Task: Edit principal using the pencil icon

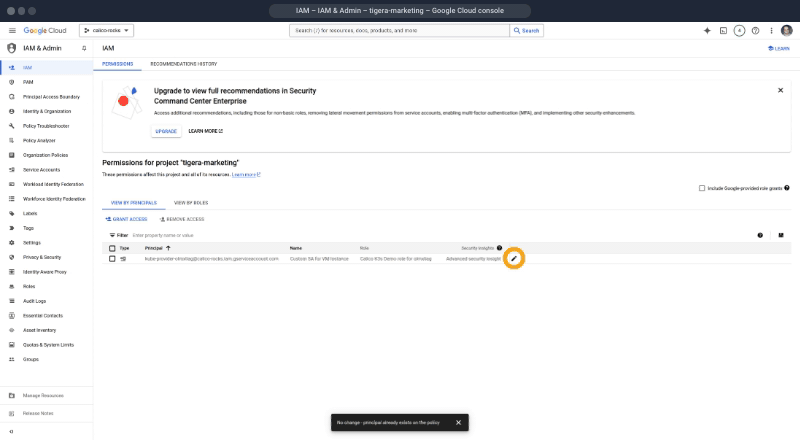Action: click(x=514, y=259)
